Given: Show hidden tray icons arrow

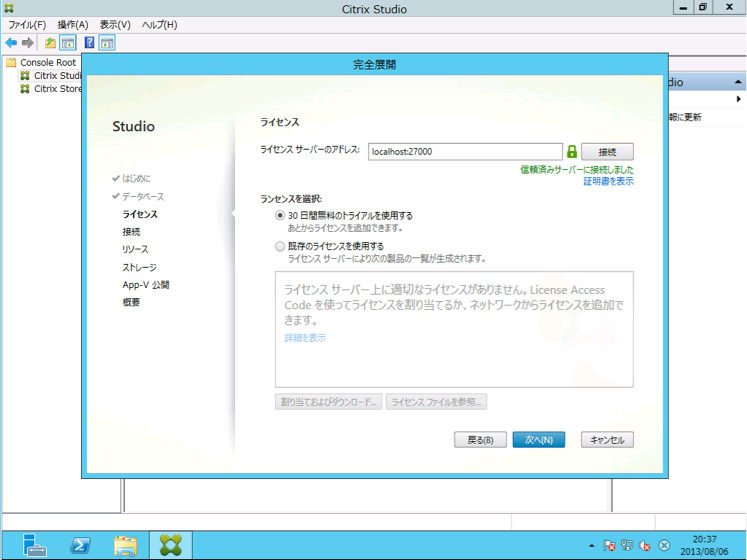Looking at the screenshot, I should [x=592, y=546].
